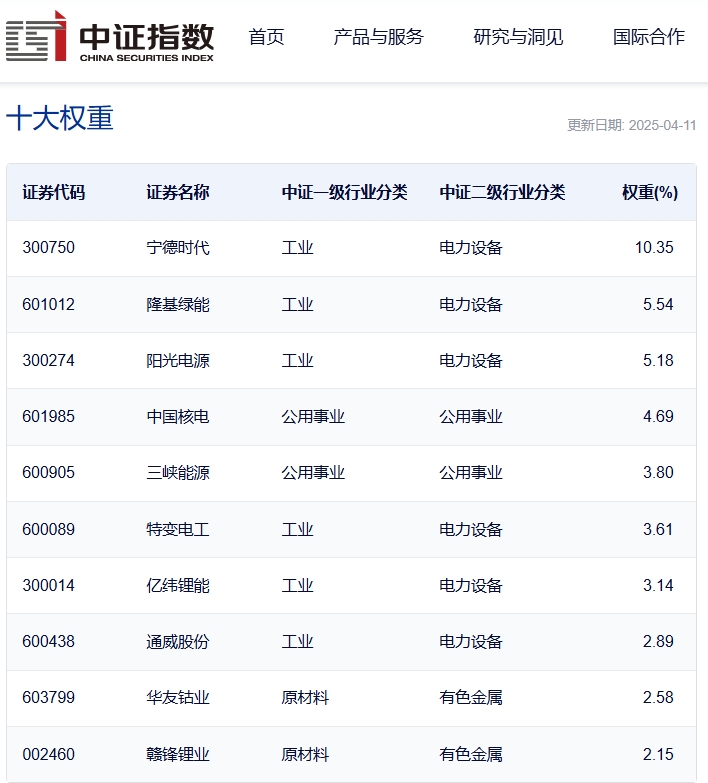
Task: Click the weight value 10.35
Action: click(x=654, y=248)
